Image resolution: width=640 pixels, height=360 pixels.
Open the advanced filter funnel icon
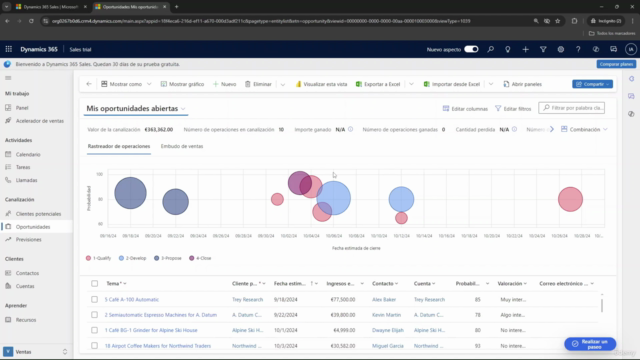point(543,49)
